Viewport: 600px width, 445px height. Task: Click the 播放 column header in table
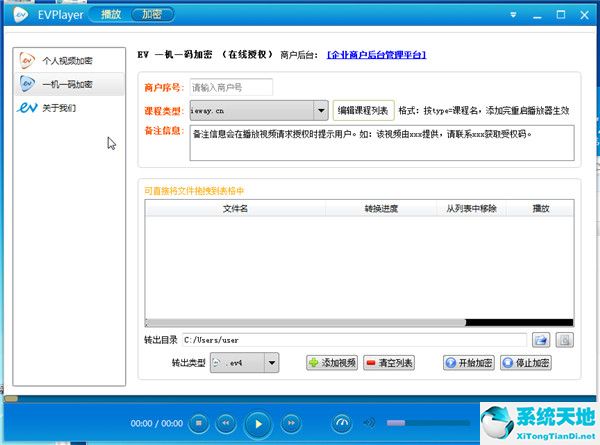[x=540, y=209]
